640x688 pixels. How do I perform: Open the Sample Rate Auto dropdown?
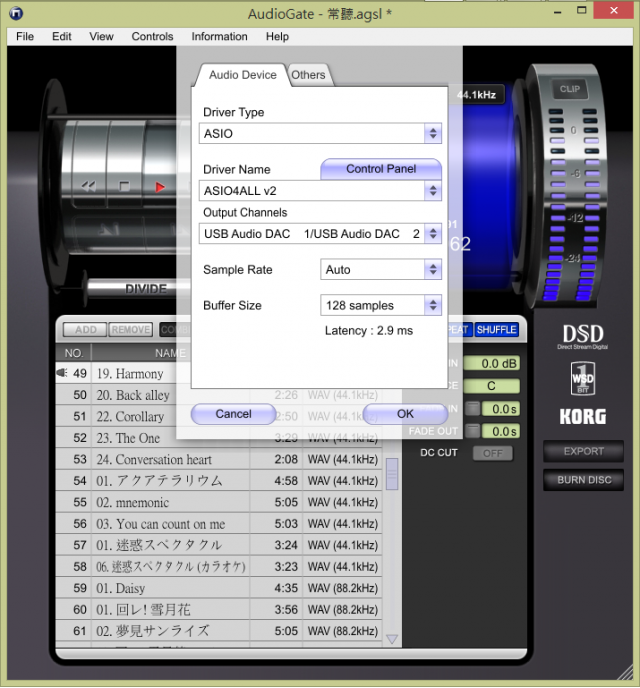381,269
